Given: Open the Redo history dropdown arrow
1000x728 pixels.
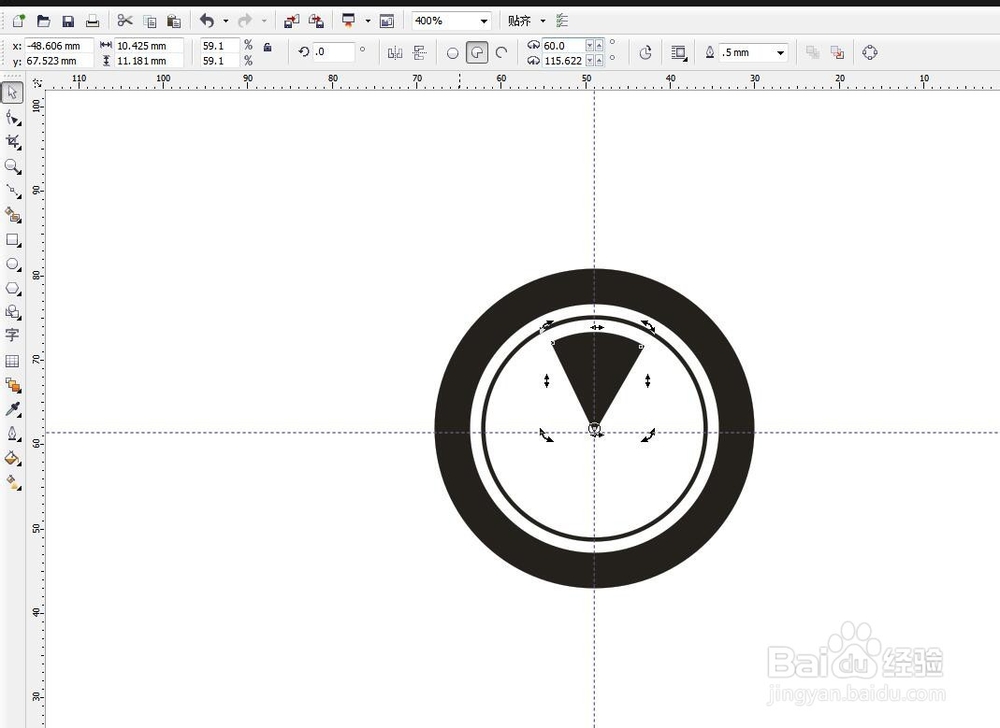Looking at the screenshot, I should 264,21.
